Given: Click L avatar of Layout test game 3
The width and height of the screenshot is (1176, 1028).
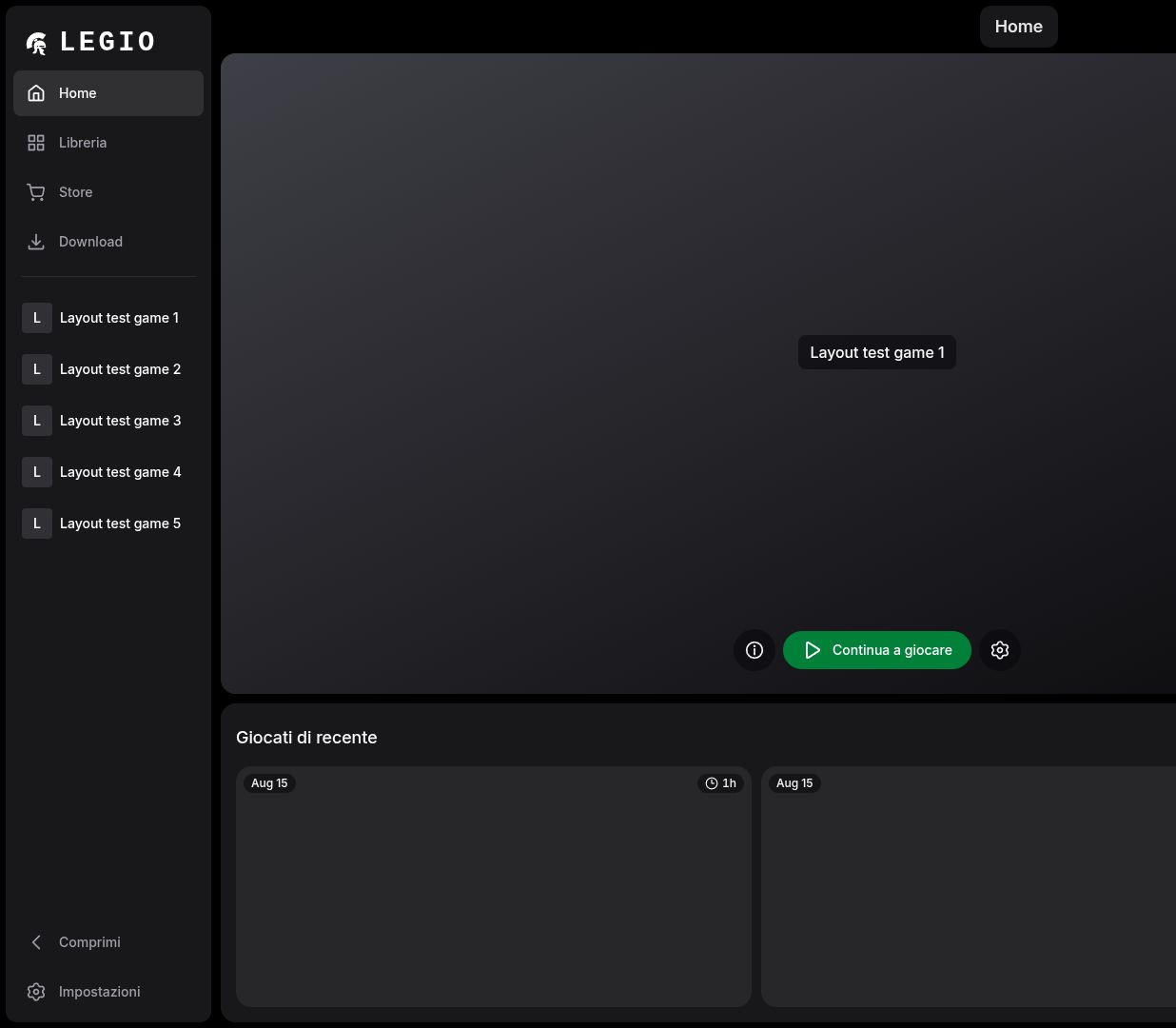Looking at the screenshot, I should pyautogui.click(x=37, y=421).
